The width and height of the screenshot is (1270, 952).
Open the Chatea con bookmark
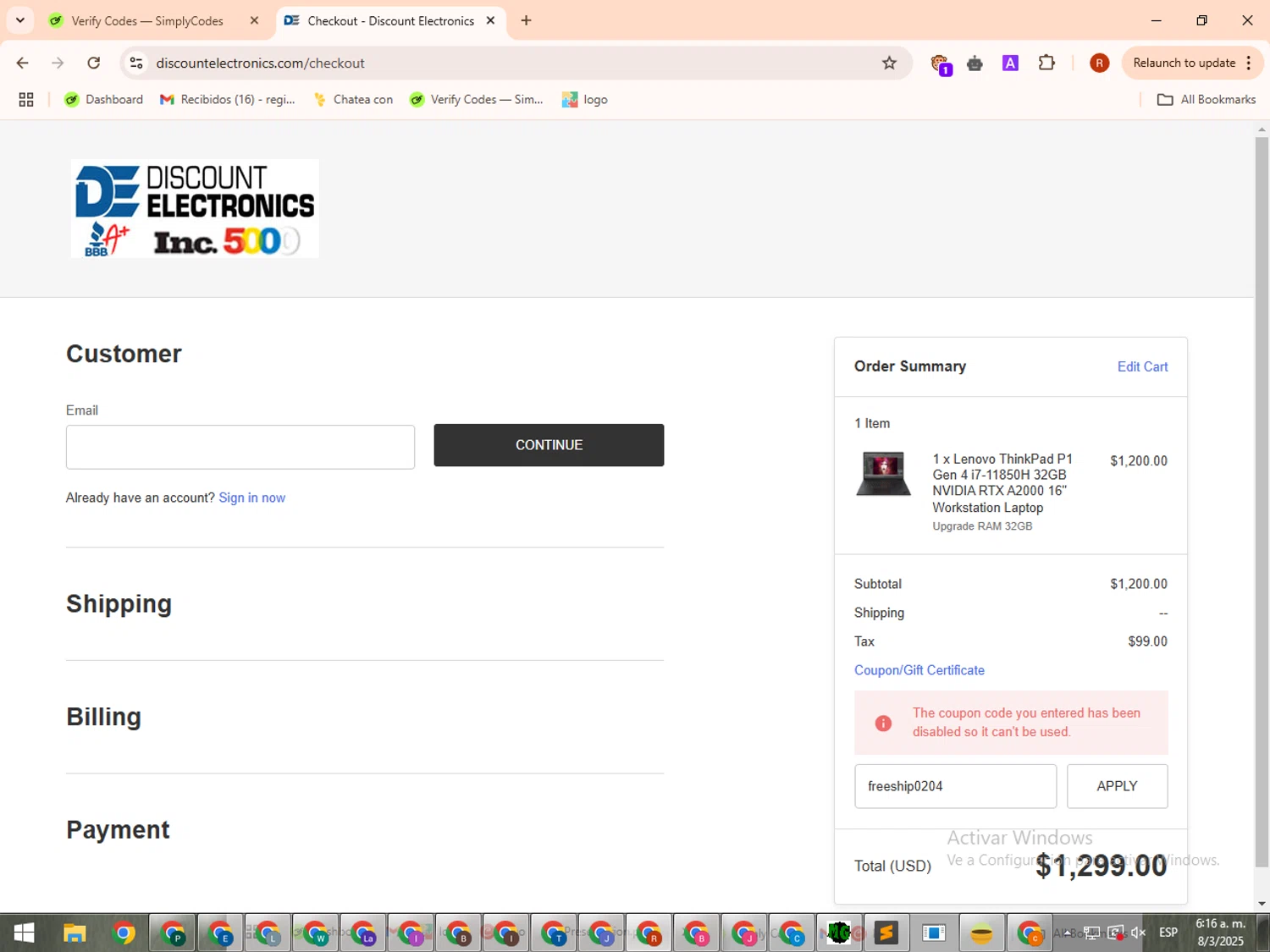(353, 99)
